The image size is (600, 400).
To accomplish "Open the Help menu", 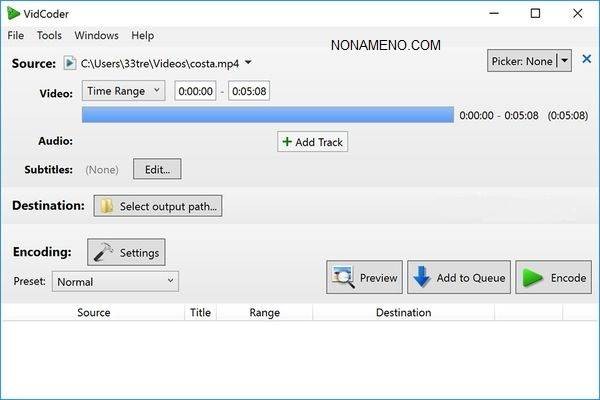I will coord(142,35).
